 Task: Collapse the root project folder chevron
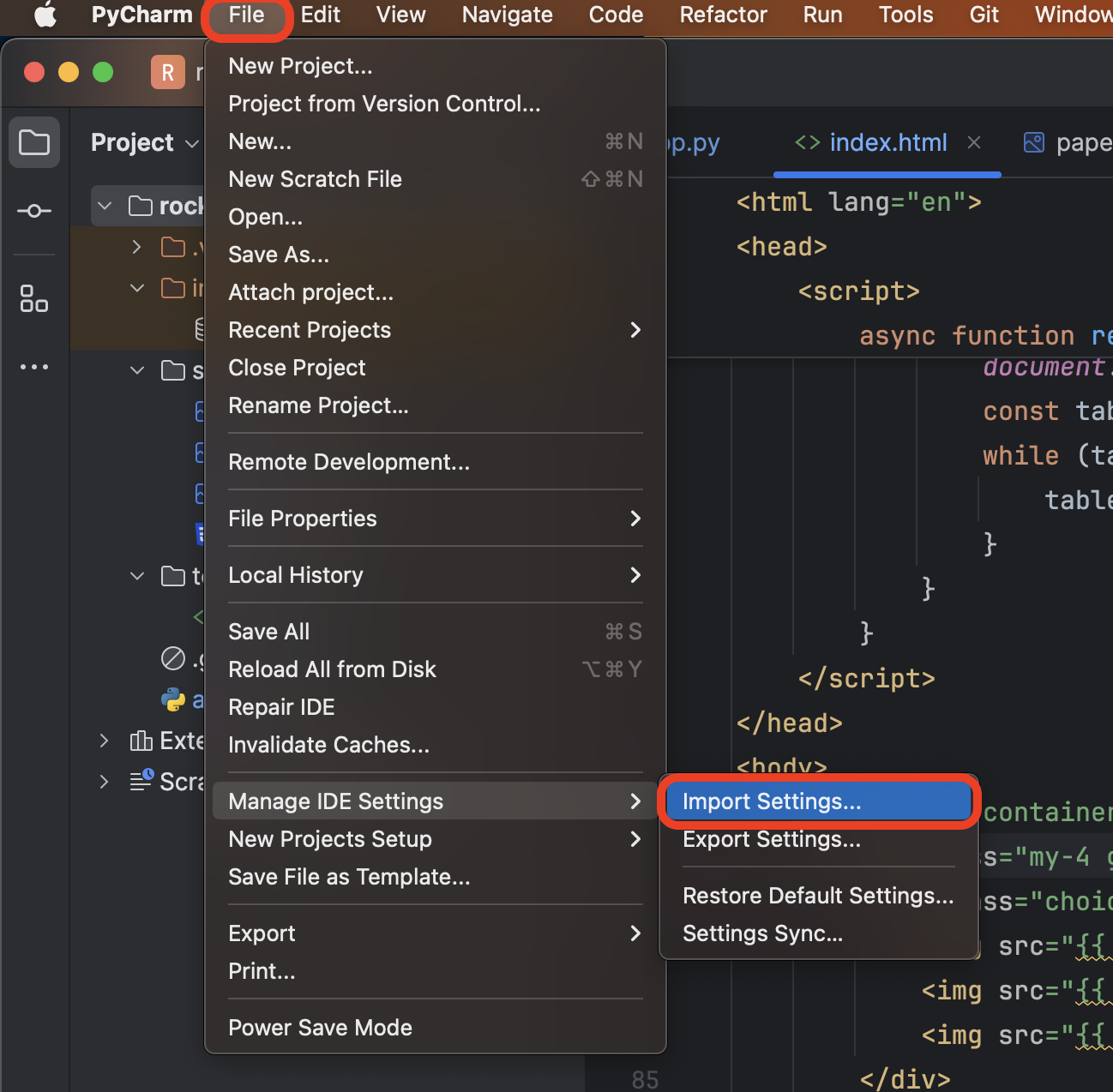tap(105, 206)
